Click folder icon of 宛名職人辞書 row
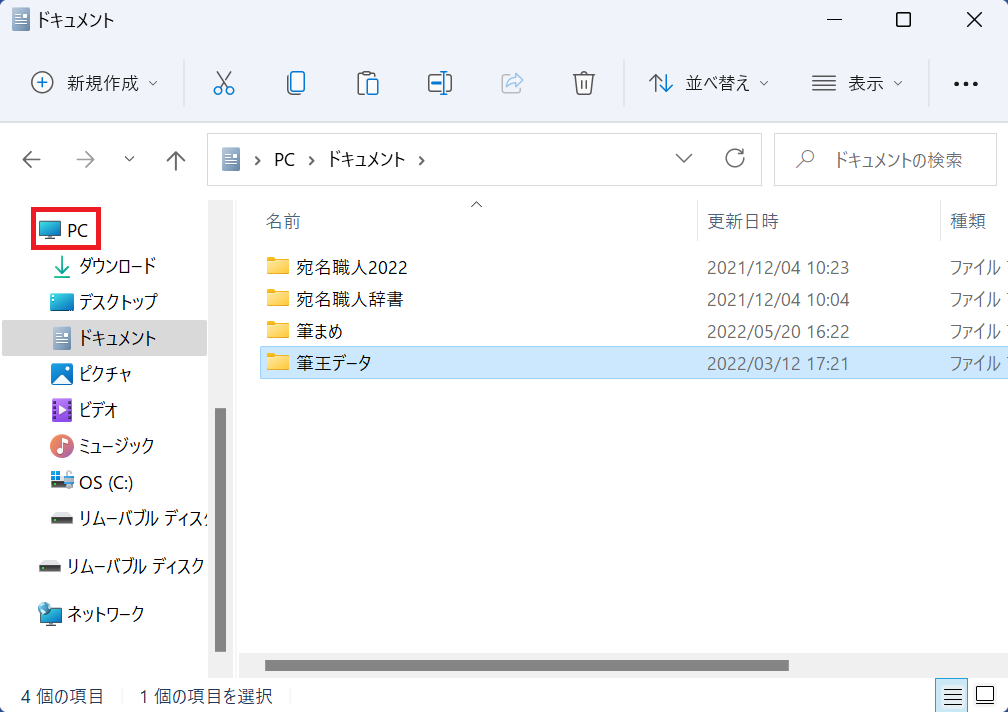The width and height of the screenshot is (1008, 712). (278, 298)
